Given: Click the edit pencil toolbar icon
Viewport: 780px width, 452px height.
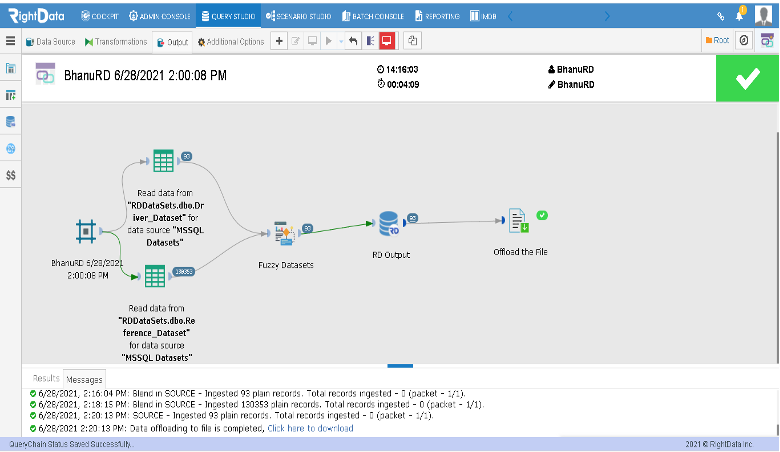Looking at the screenshot, I should (x=295, y=41).
